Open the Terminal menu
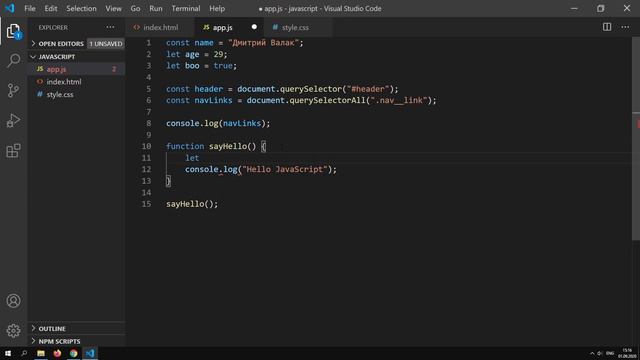Image resolution: width=640 pixels, height=360 pixels. click(186, 8)
